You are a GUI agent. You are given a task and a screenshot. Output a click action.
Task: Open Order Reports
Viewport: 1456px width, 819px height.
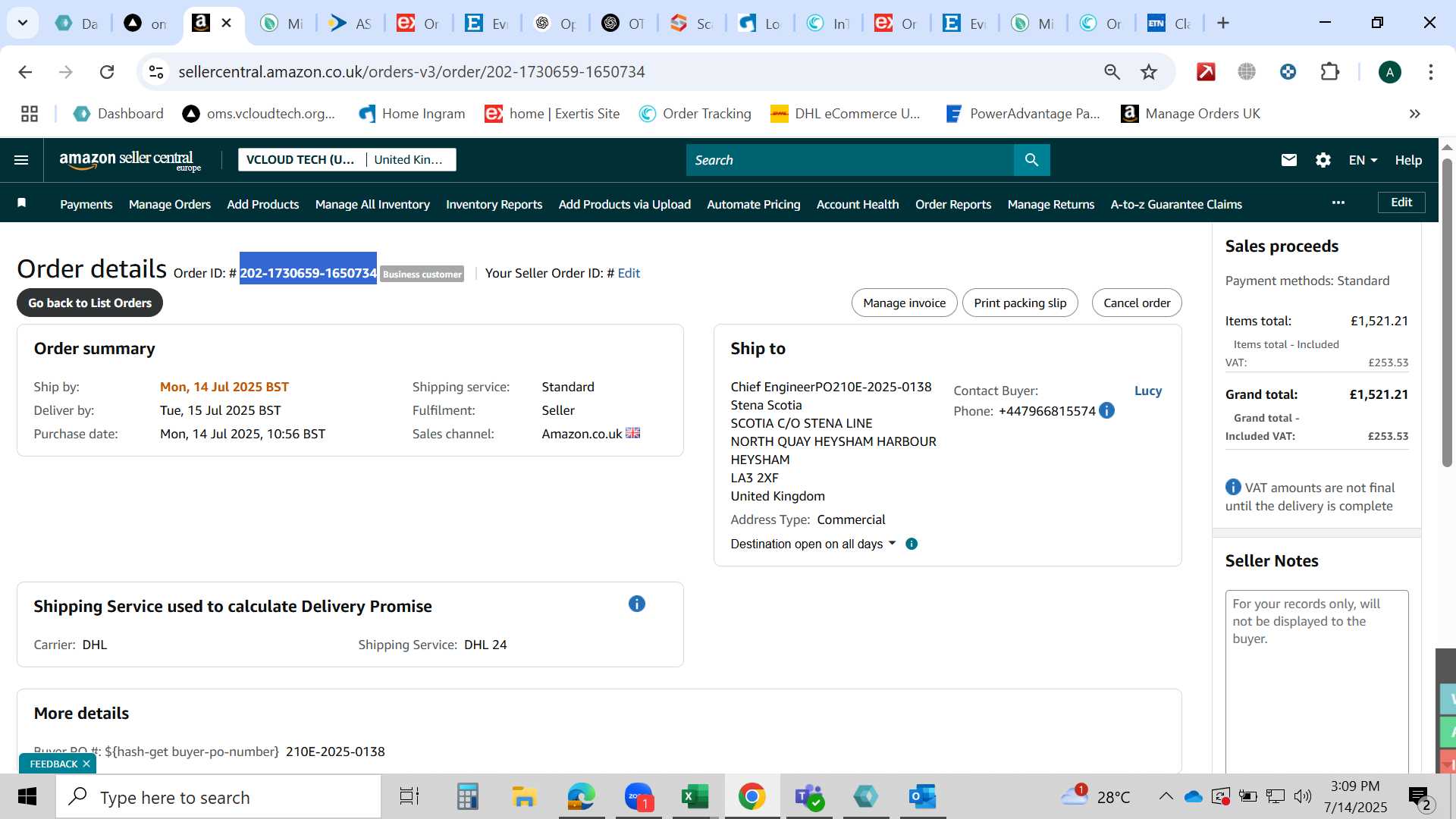953,204
